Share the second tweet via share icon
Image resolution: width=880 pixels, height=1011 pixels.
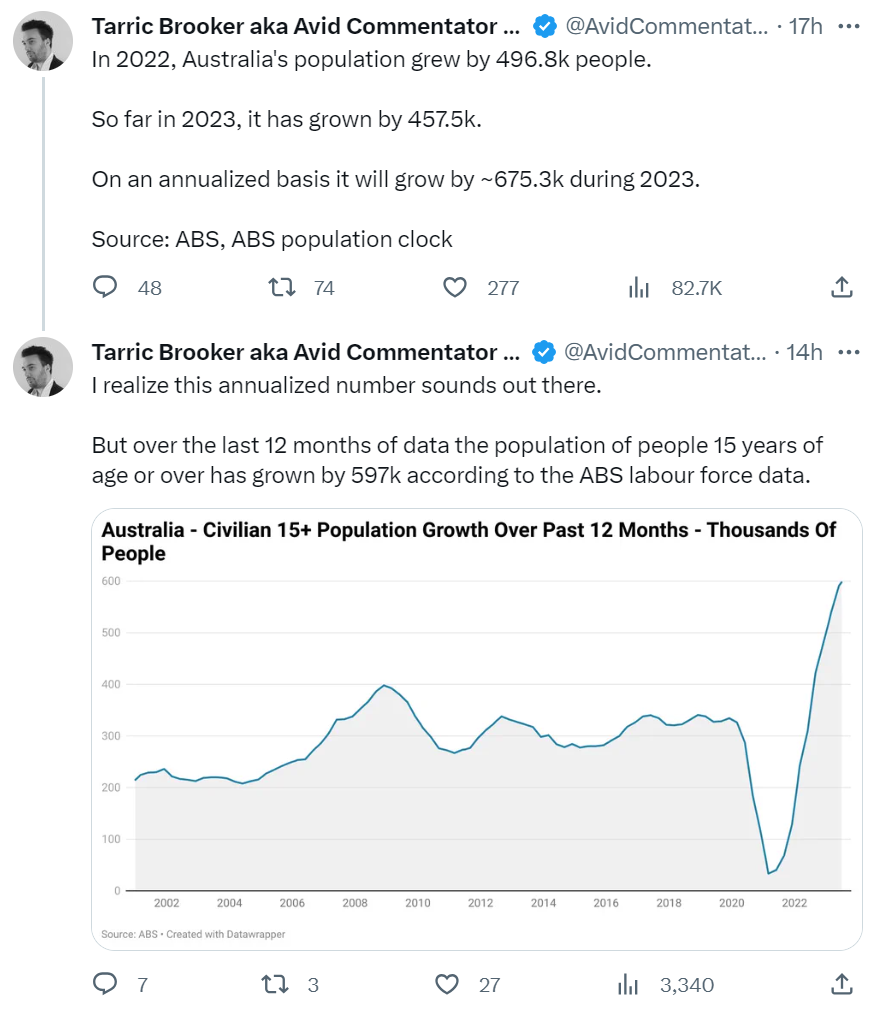(x=842, y=985)
